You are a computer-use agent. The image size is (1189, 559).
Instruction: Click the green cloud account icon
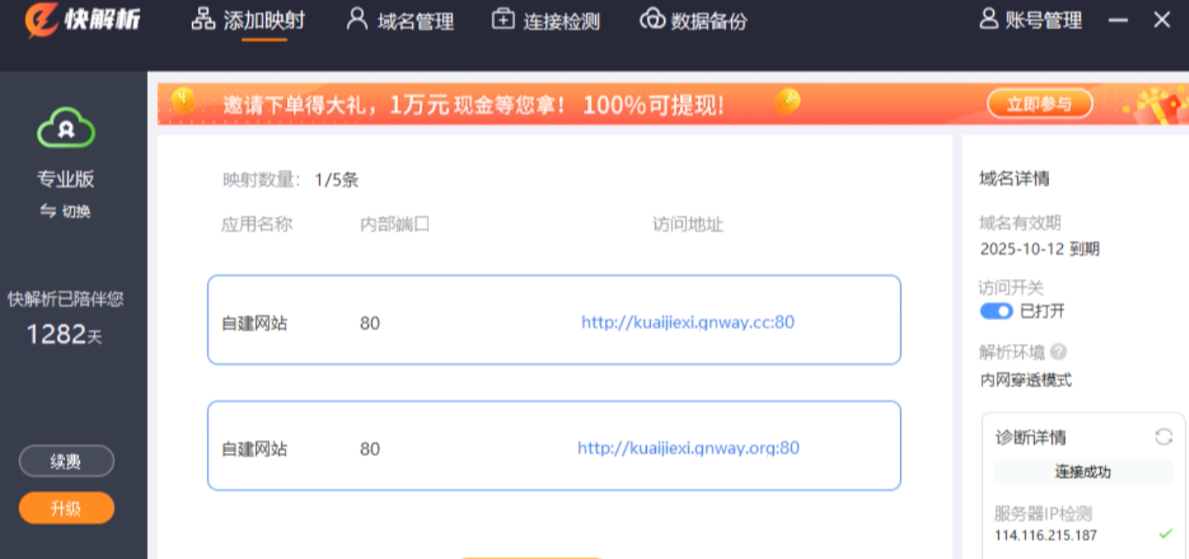point(66,127)
